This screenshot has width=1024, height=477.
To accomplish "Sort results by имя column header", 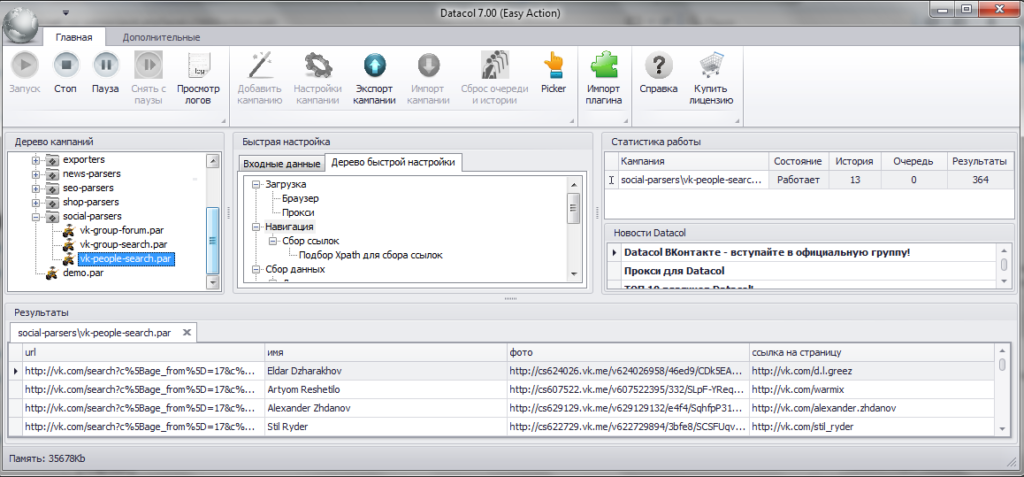I will pos(385,353).
